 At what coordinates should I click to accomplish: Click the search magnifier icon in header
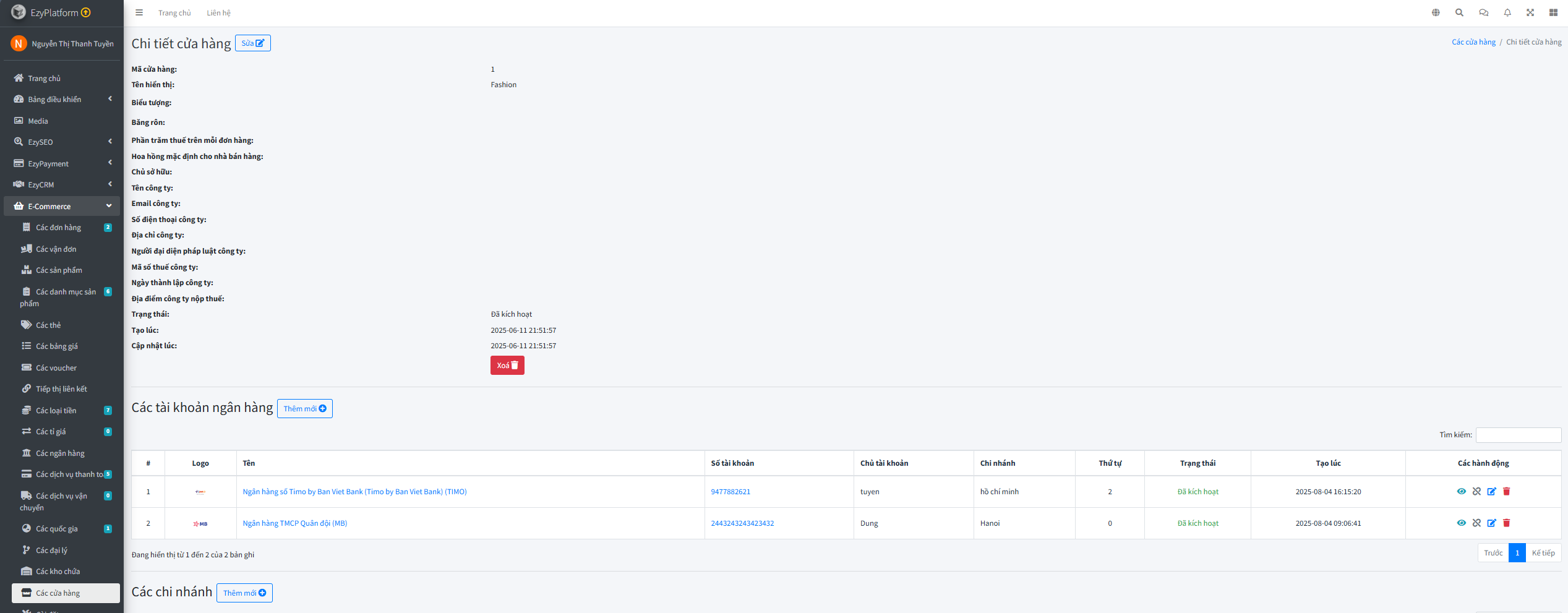pos(1459,12)
